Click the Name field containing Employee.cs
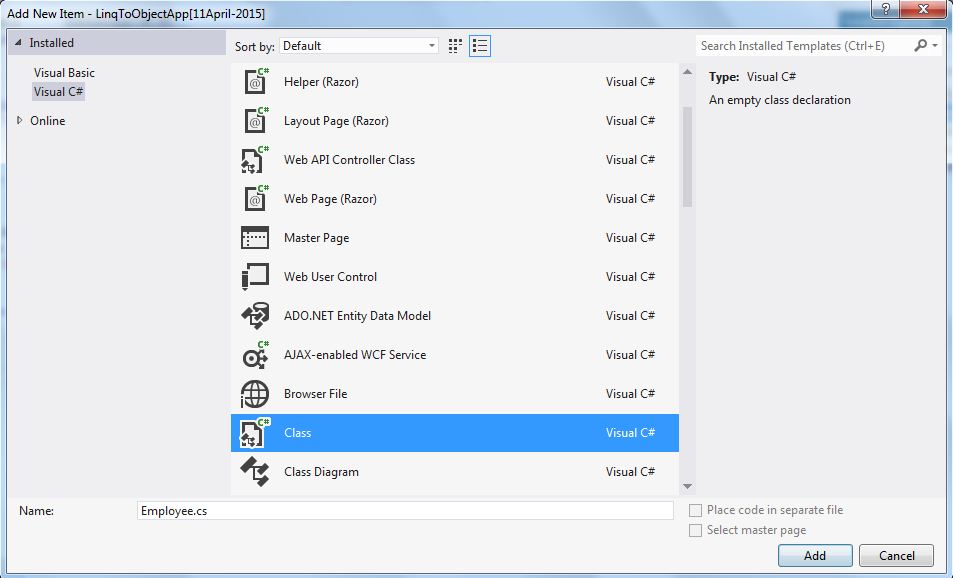Screen dimensions: 953x578 405,511
